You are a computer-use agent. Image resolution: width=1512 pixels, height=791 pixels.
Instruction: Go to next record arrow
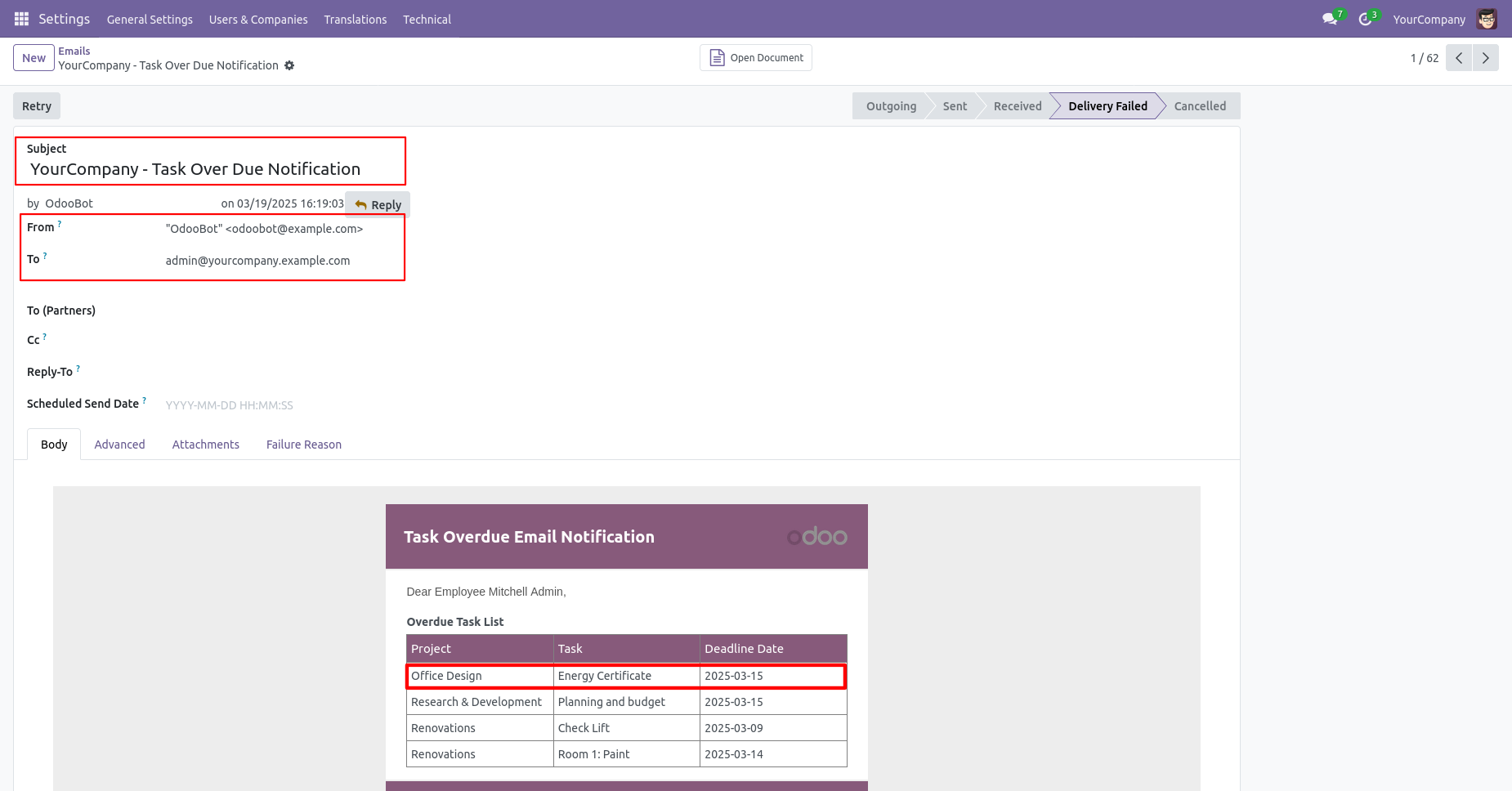(1486, 58)
